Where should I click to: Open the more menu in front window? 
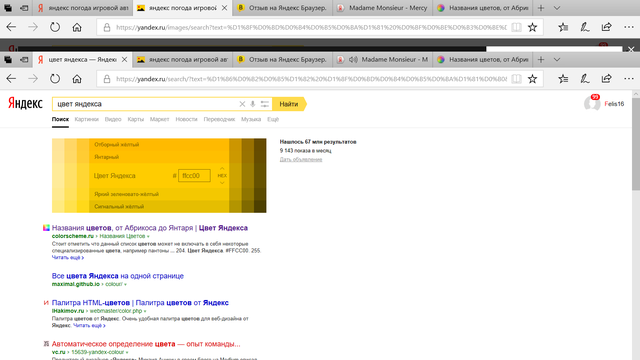[629, 79]
